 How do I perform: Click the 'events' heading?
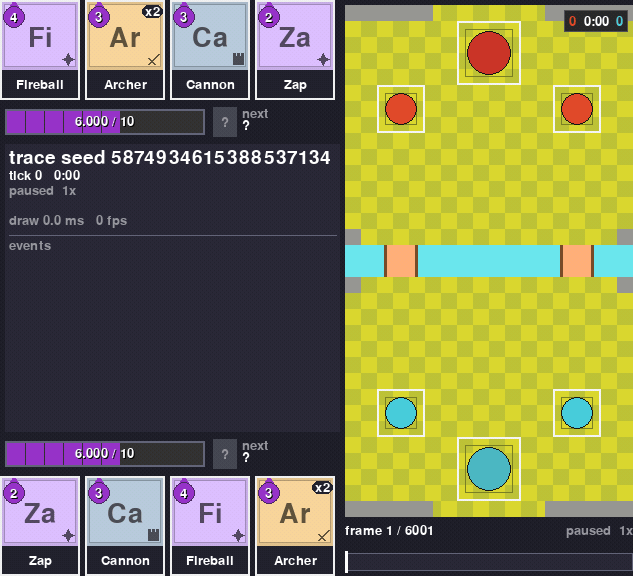click(30, 245)
